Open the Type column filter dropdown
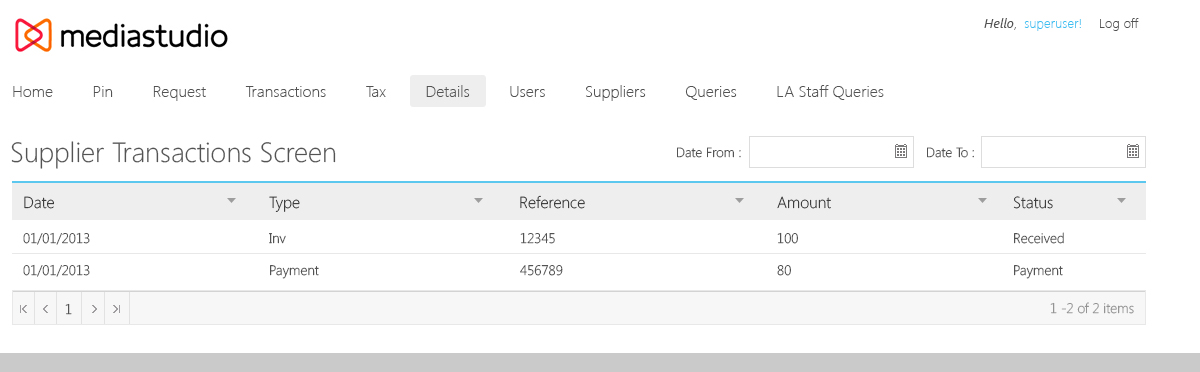This screenshot has height=372, width=1200. coord(478,201)
